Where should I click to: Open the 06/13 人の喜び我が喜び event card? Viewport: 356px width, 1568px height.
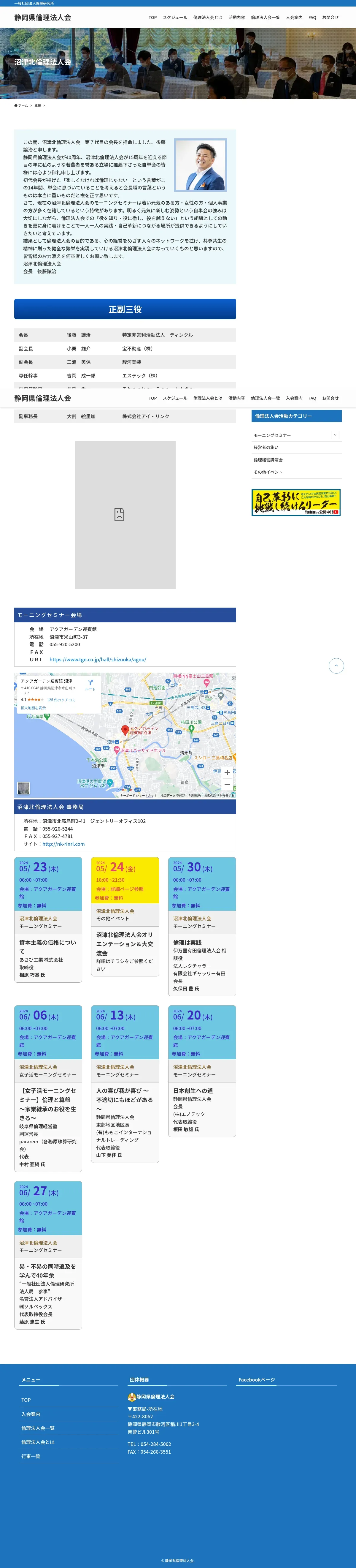[x=125, y=1083]
